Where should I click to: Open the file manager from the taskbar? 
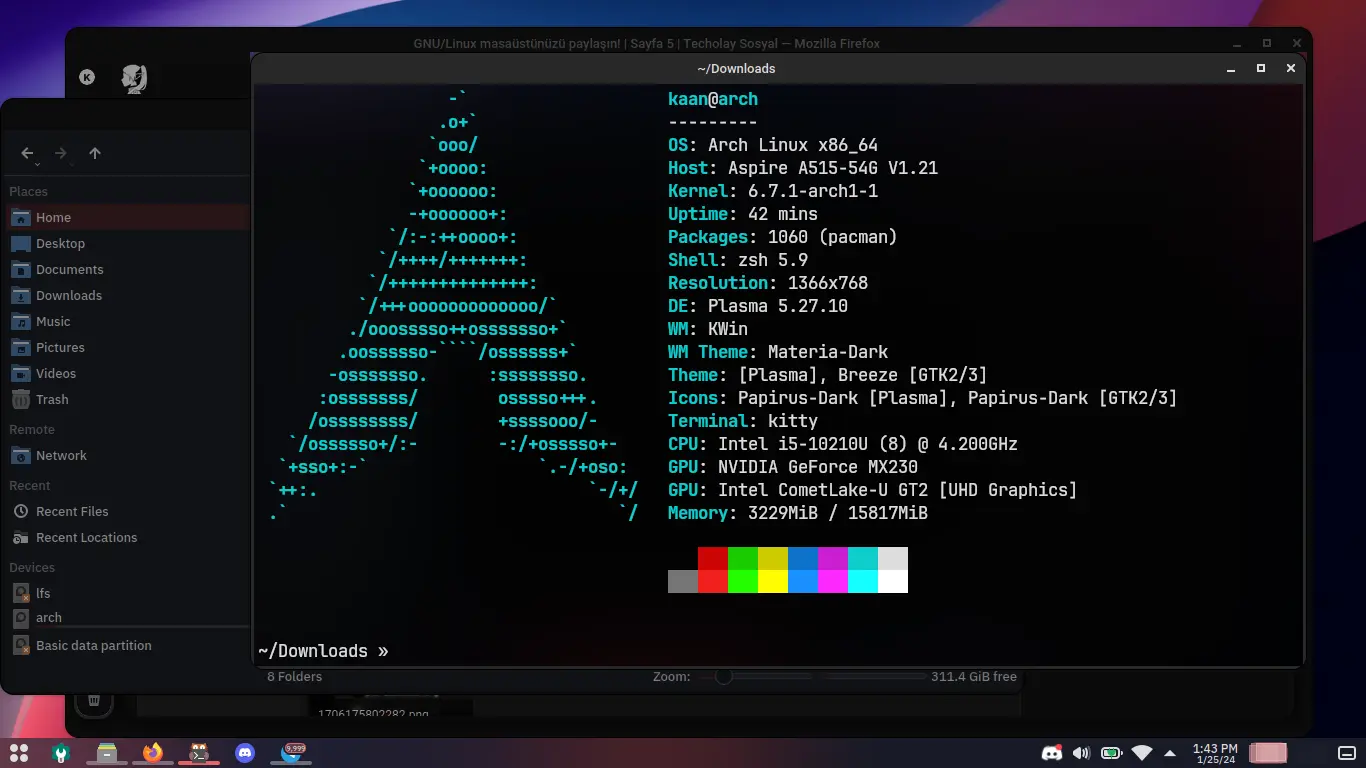[x=107, y=752]
